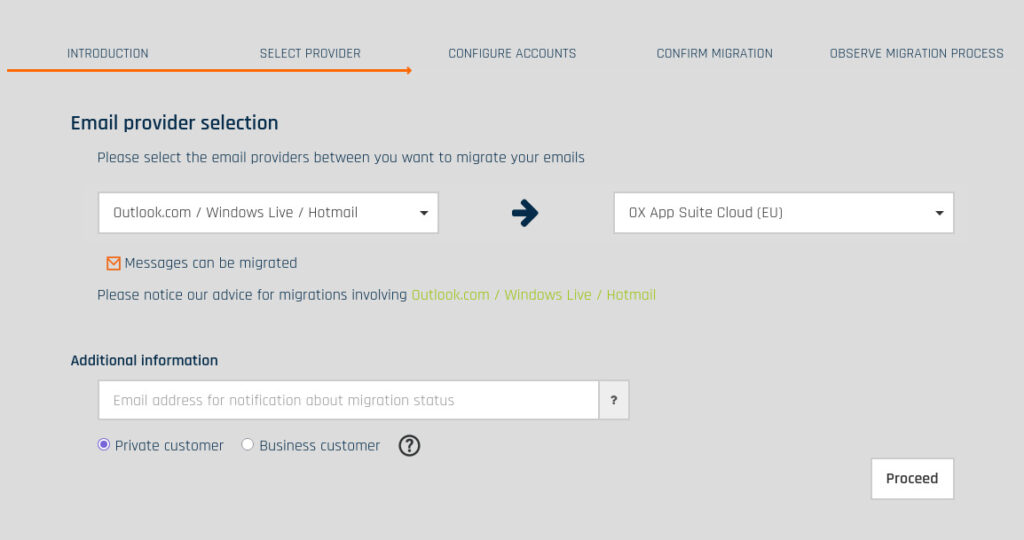Select the Private customer radio button

point(104,445)
